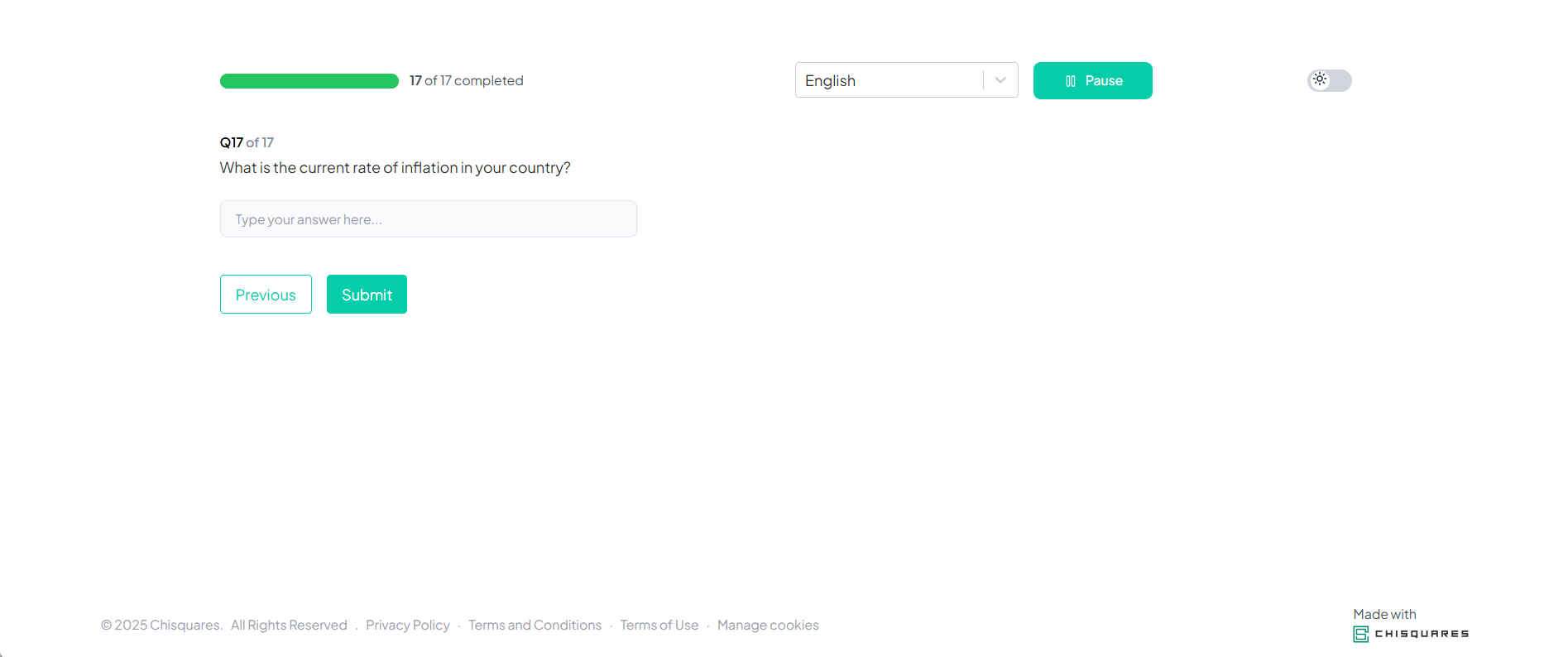Click the inflation rate question text
Image resolution: width=1568 pixels, height=657 pixels.
pyautogui.click(x=395, y=168)
